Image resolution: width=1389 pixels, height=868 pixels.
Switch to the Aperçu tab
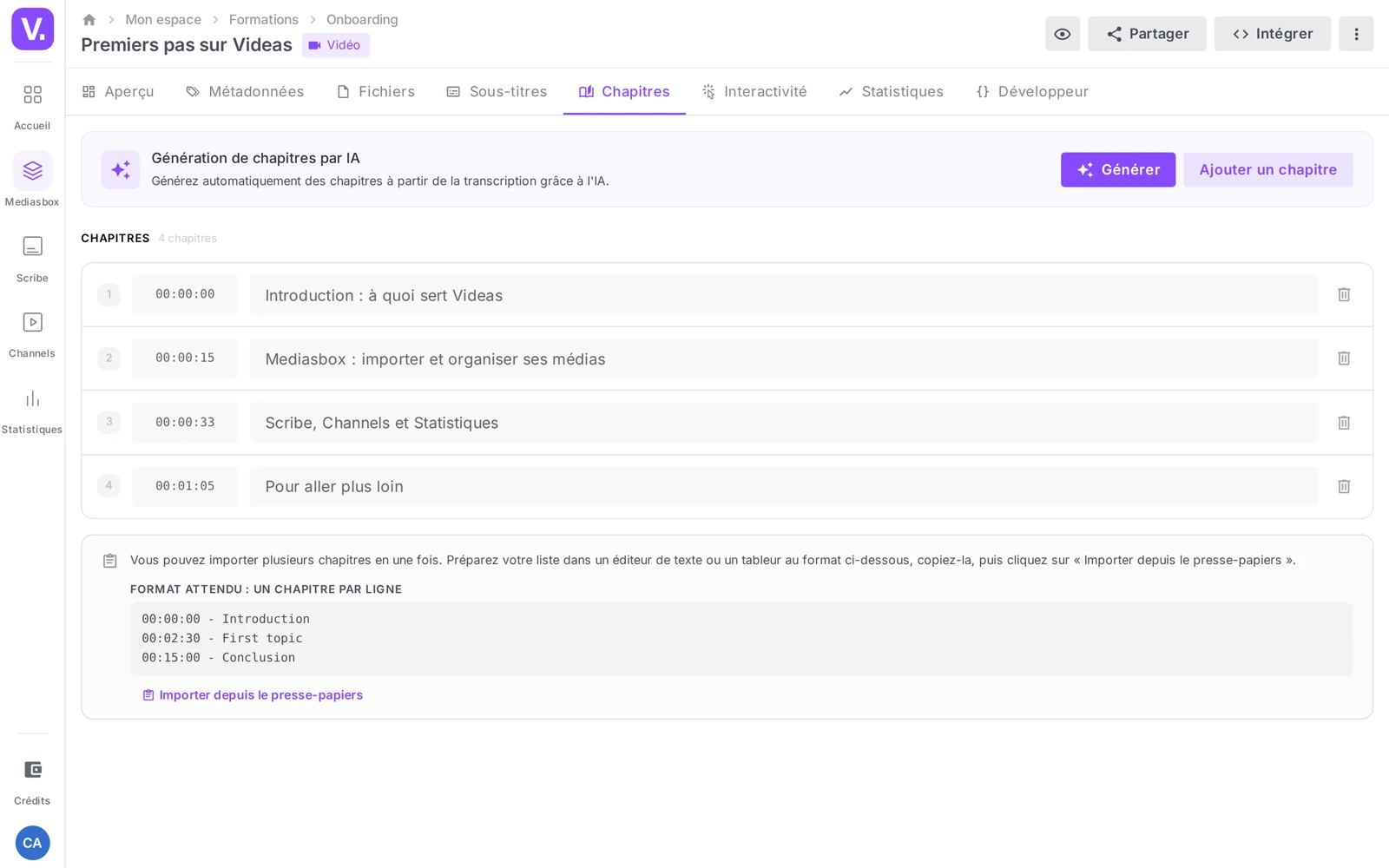(x=118, y=91)
